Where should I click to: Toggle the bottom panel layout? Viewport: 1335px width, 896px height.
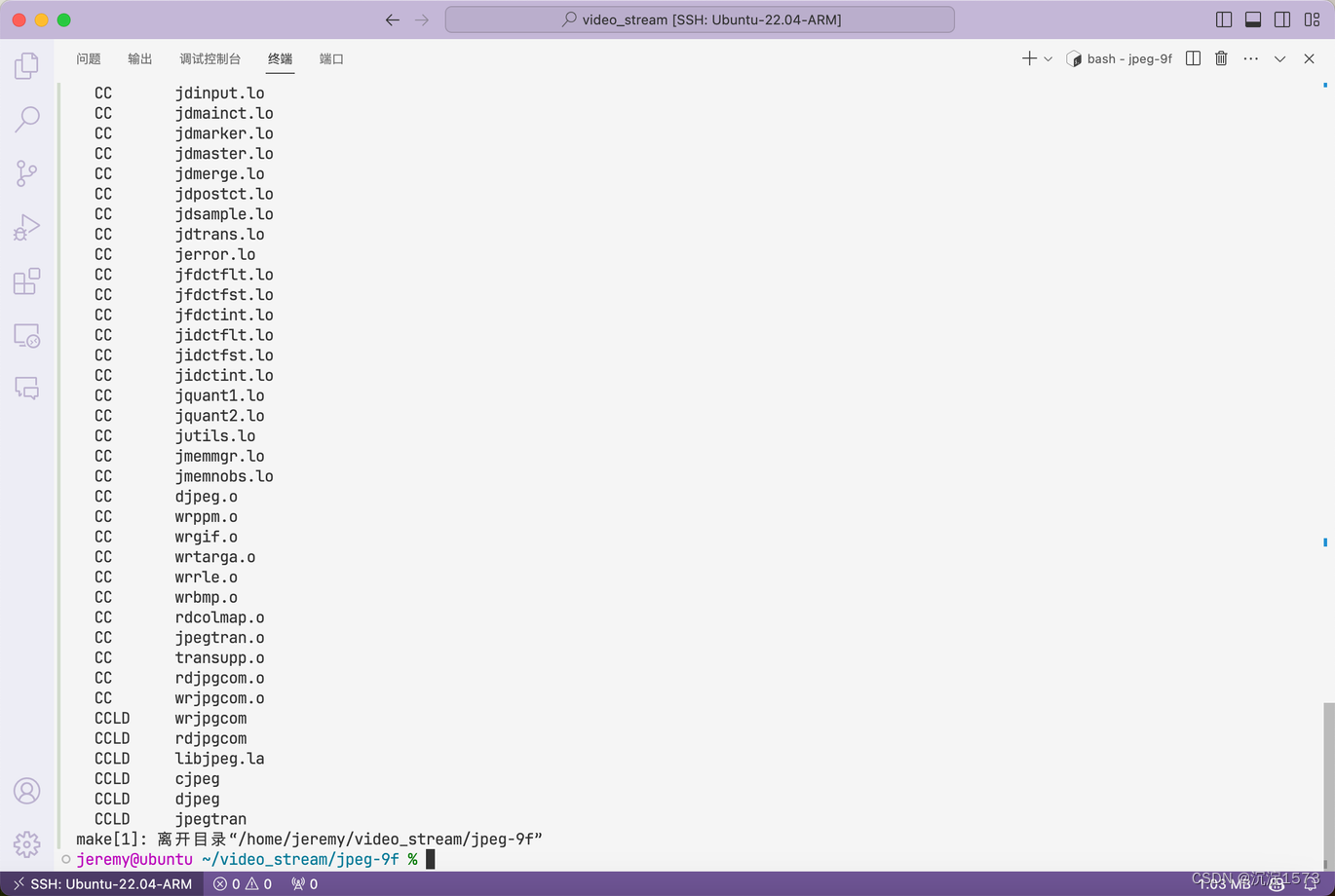[1253, 19]
